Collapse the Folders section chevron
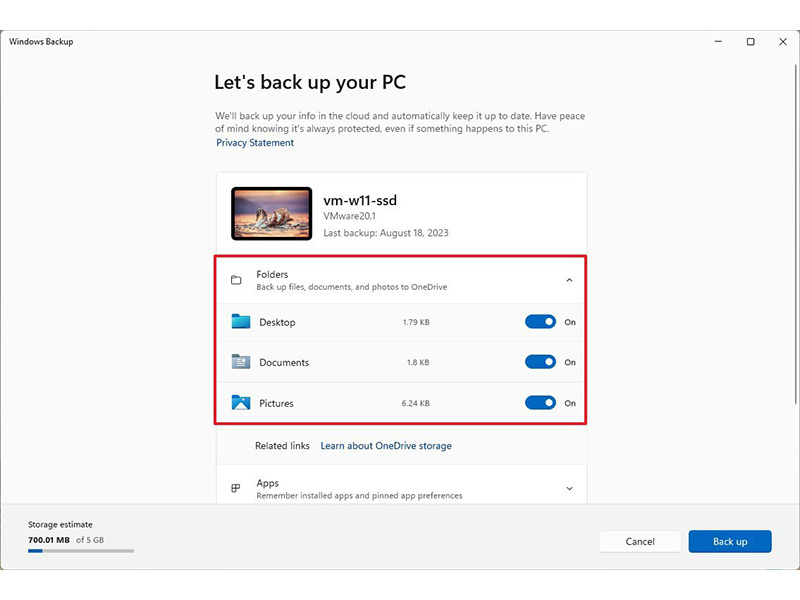 pyautogui.click(x=569, y=280)
